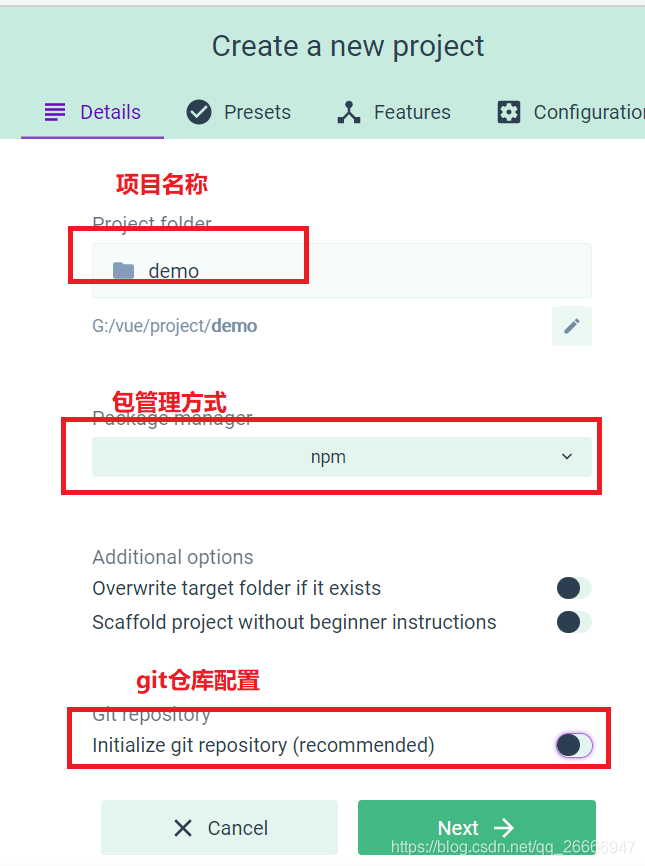Image resolution: width=645 pixels, height=866 pixels.
Task: Open the Features tab
Action: click(x=394, y=112)
